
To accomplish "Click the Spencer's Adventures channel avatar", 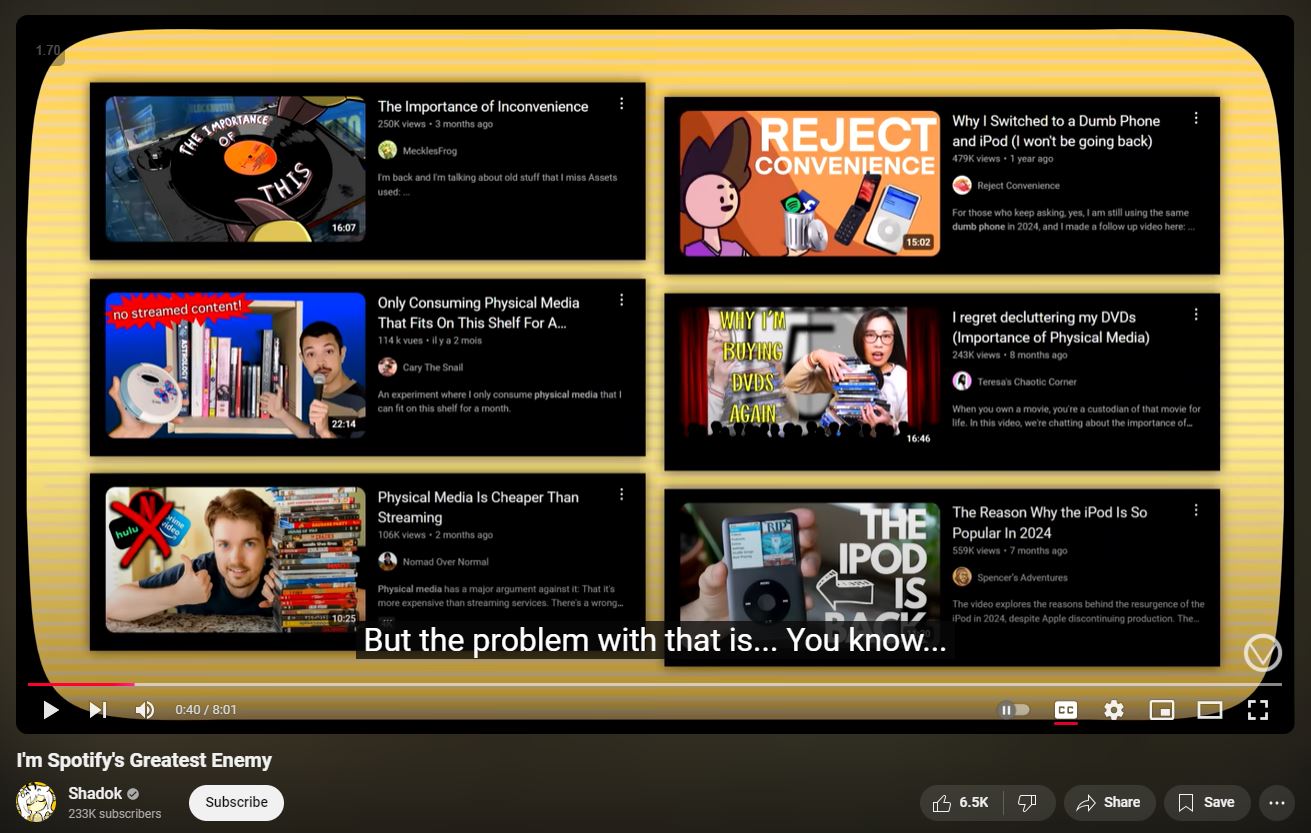I will point(962,577).
